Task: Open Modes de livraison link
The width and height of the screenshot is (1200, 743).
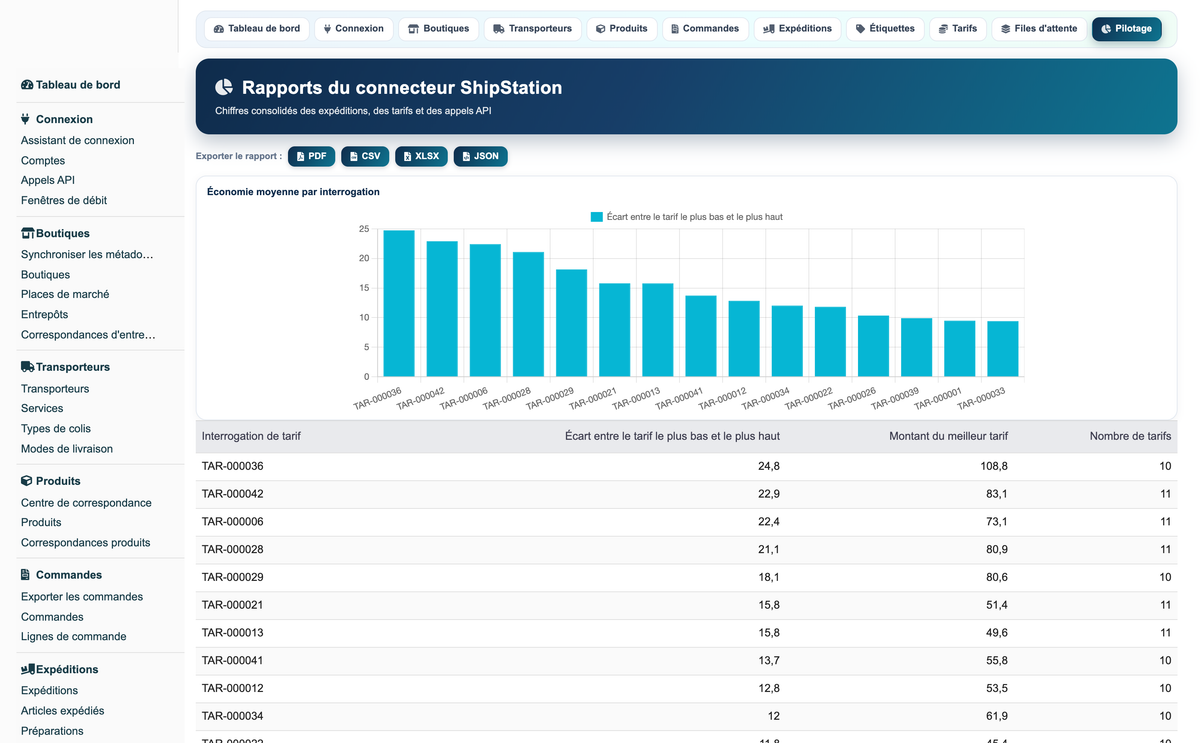Action: point(67,449)
